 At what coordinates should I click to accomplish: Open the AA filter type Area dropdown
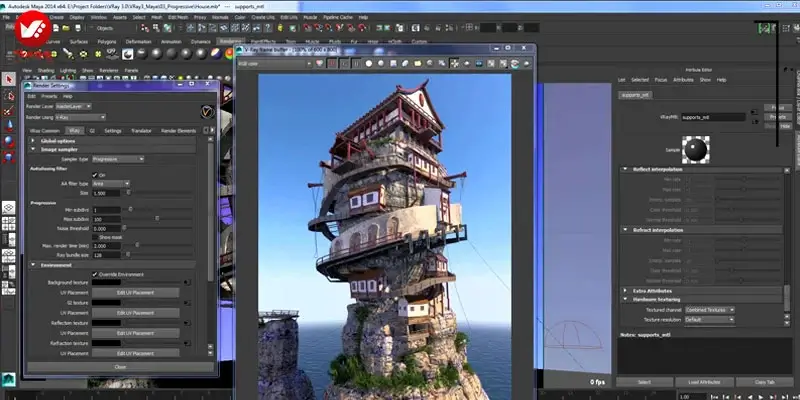[111, 183]
